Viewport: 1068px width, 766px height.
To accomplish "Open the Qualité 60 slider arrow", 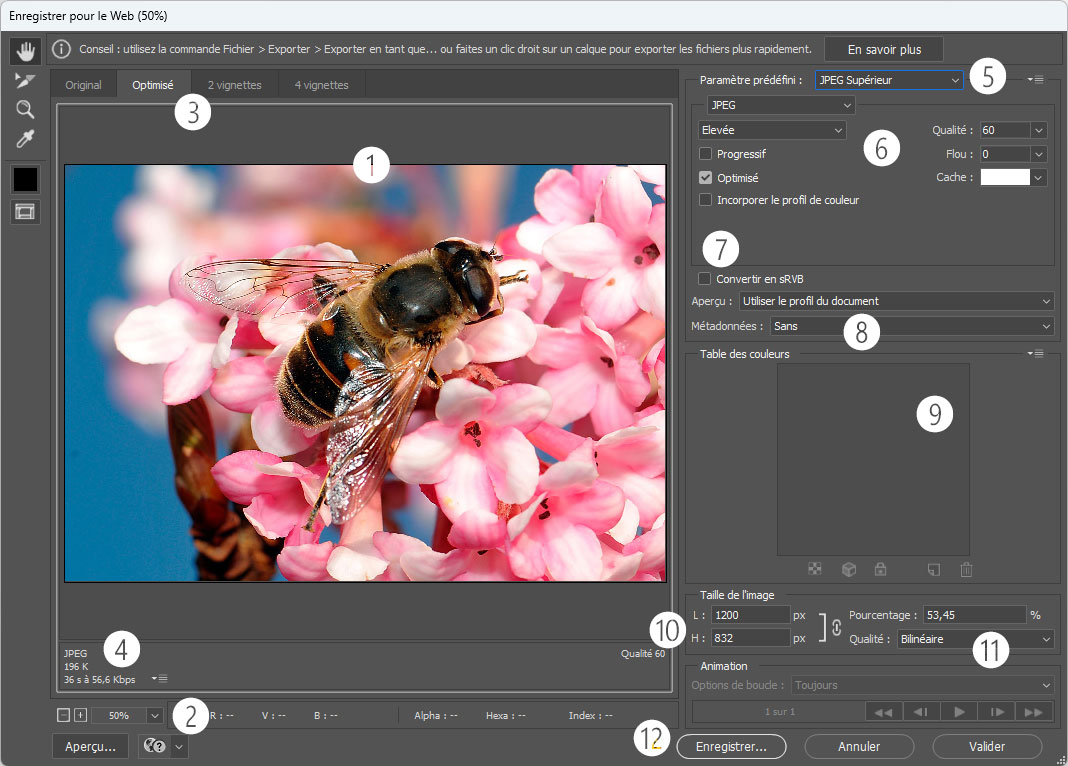I will click(1039, 129).
